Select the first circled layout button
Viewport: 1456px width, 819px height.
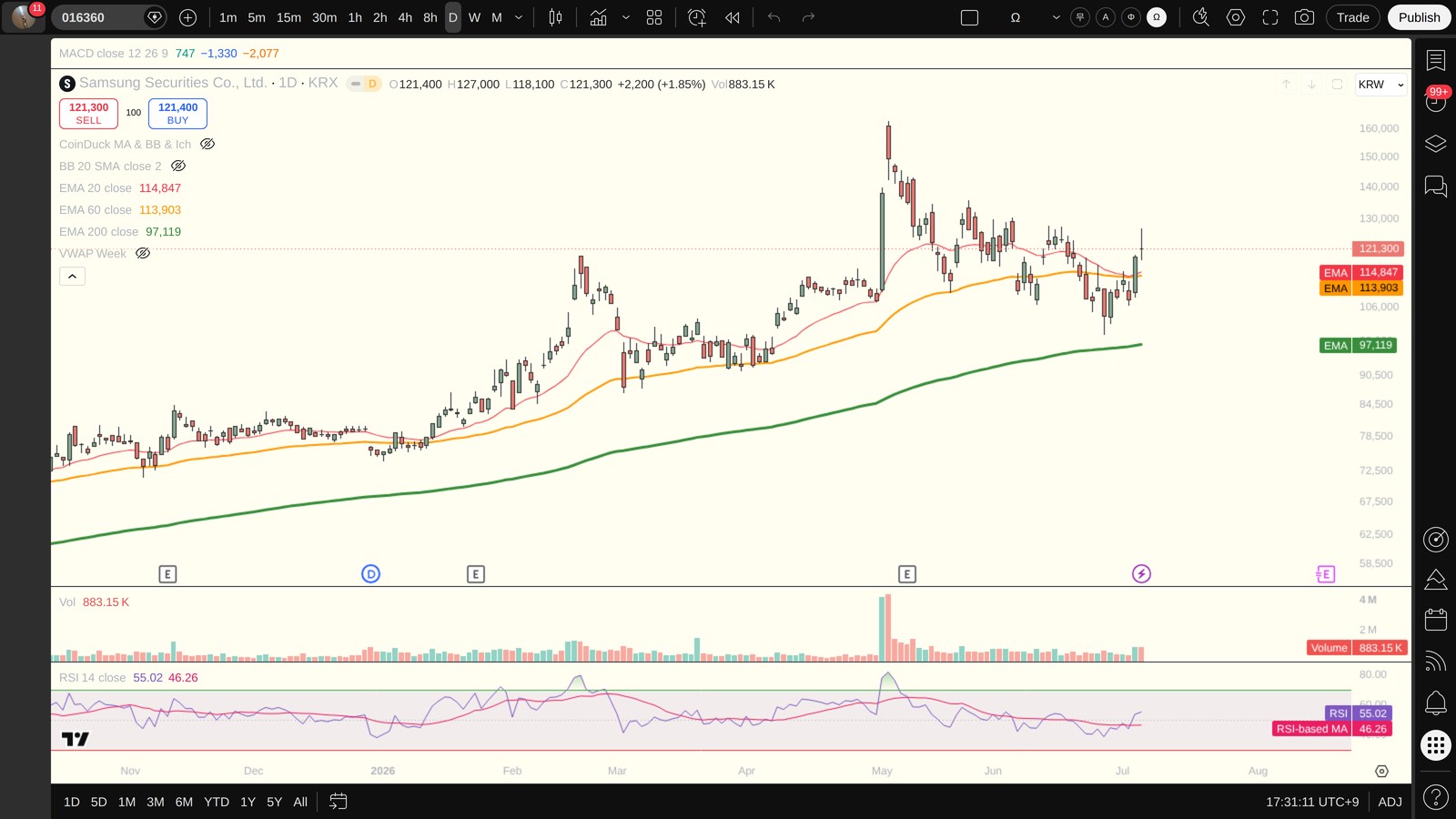[x=1080, y=17]
